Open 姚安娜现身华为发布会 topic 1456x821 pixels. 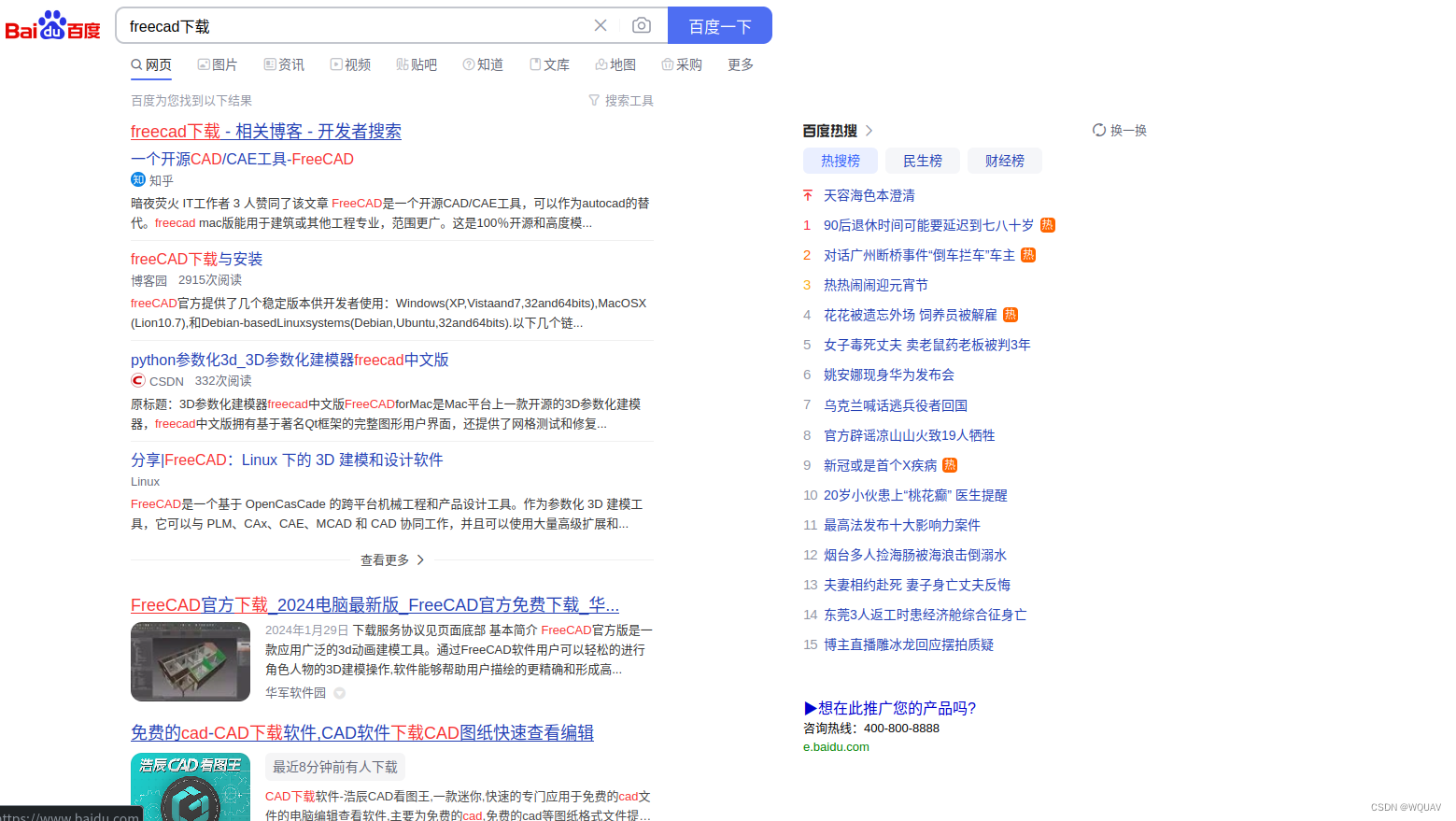pos(889,375)
